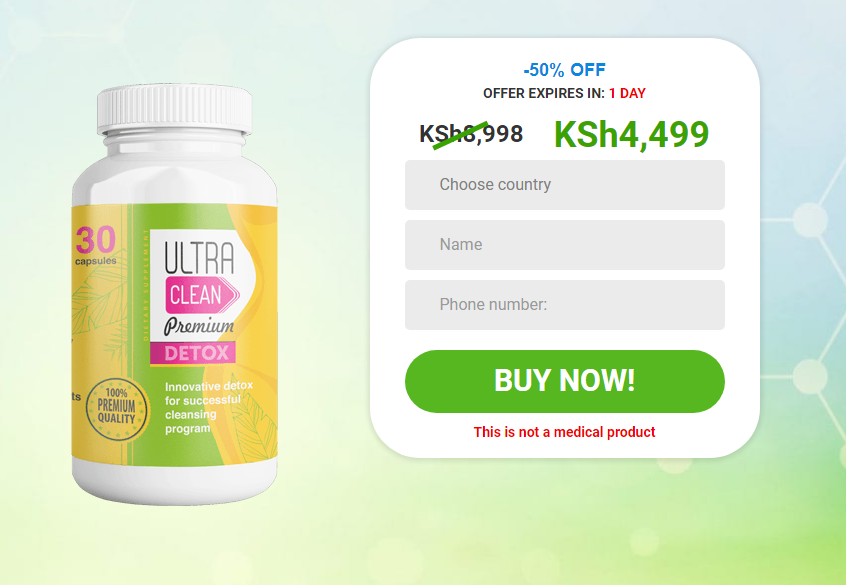Click the ULTRA brand text on label
This screenshot has width=846, height=585.
click(x=199, y=257)
